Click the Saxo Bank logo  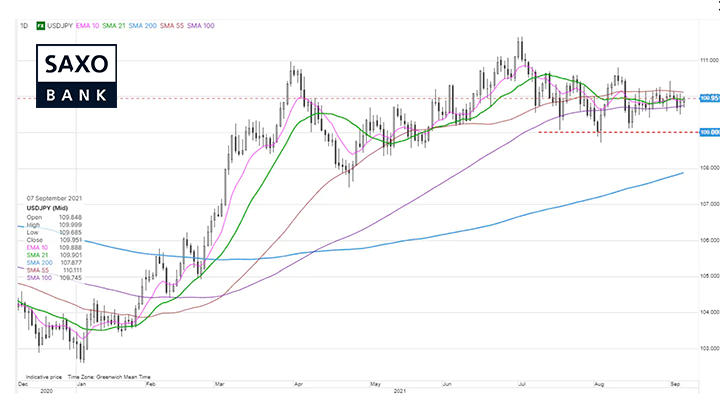point(76,76)
